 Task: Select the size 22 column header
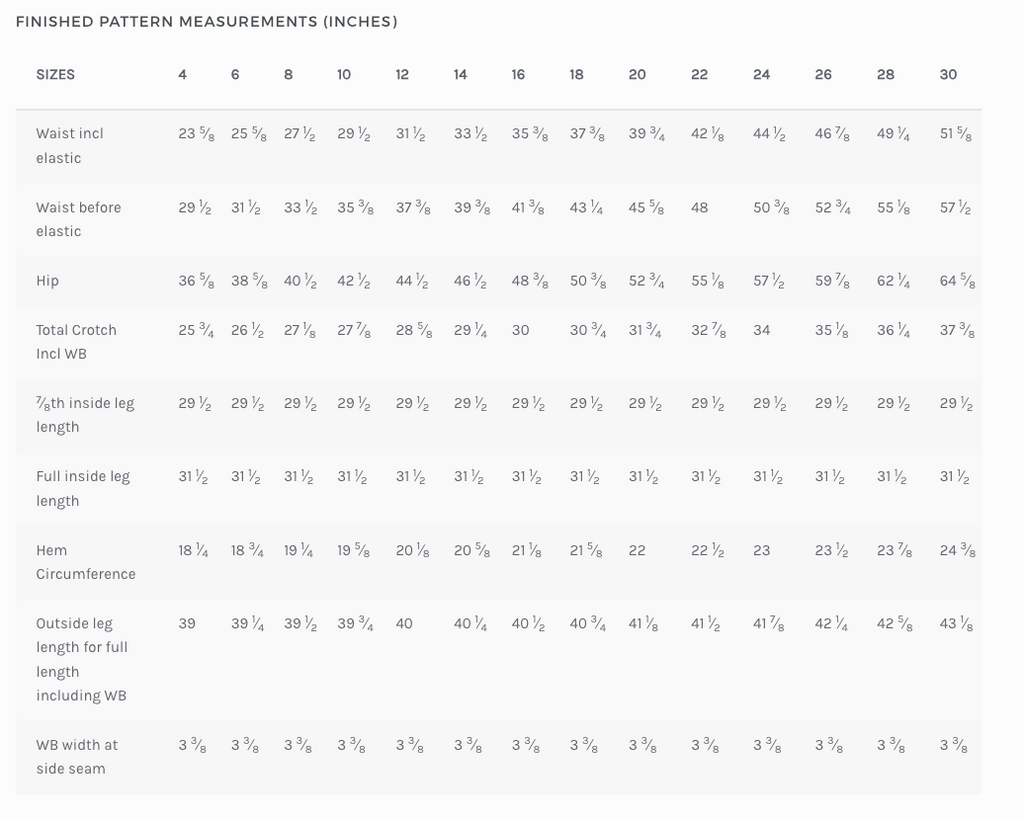coord(699,74)
